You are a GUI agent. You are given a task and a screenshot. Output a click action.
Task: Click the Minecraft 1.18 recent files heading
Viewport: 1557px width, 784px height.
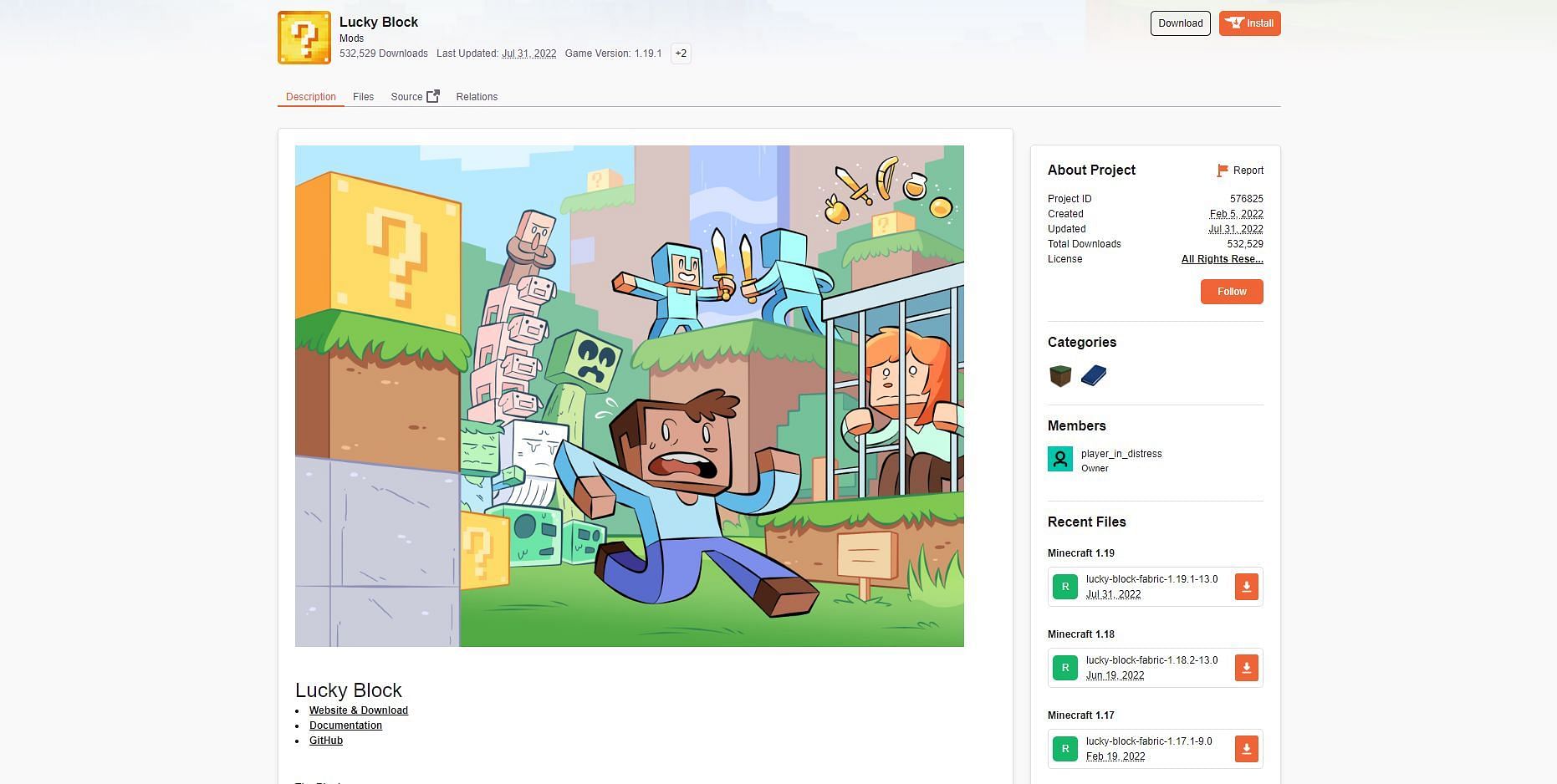point(1080,634)
